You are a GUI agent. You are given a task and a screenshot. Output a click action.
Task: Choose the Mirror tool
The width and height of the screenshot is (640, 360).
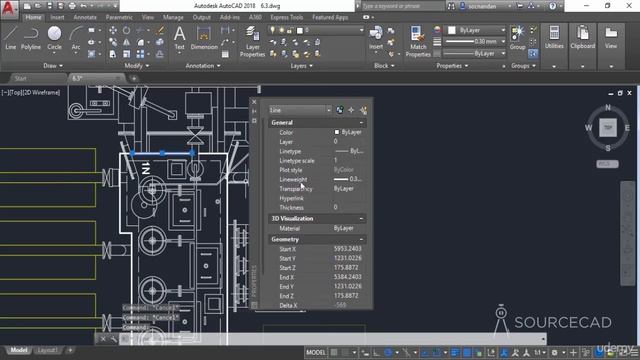click(127, 42)
